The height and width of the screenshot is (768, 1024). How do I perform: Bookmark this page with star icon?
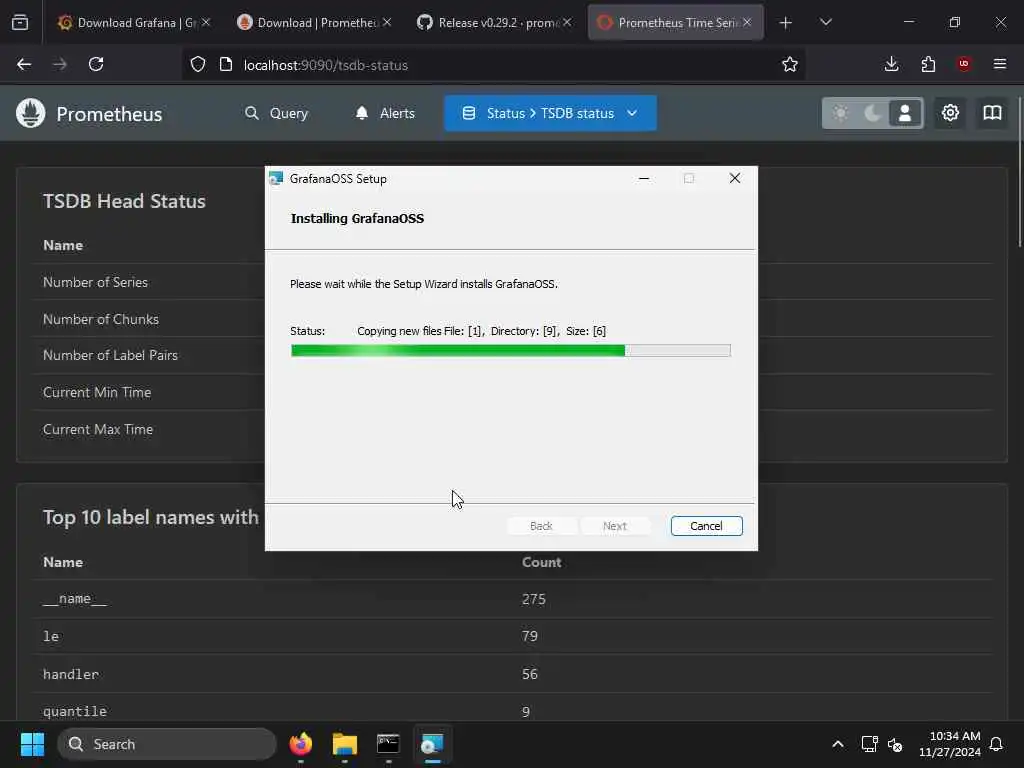[x=790, y=64]
